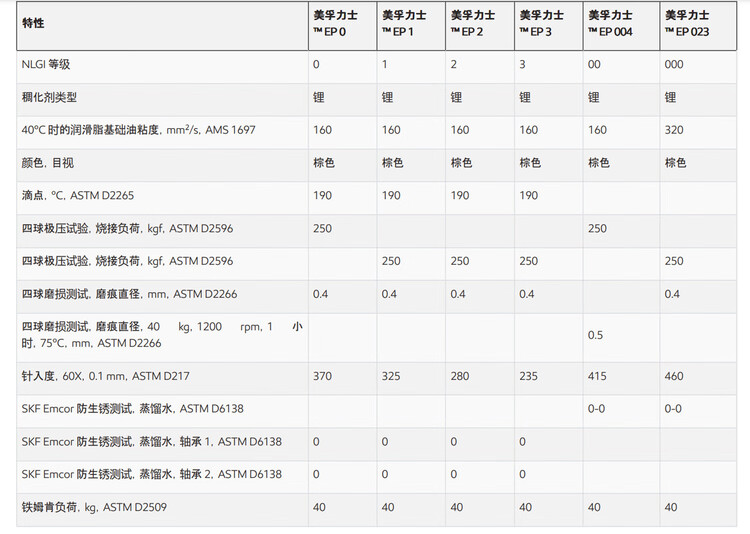Click weld load 250 for EP 004

pyautogui.click(x=597, y=228)
